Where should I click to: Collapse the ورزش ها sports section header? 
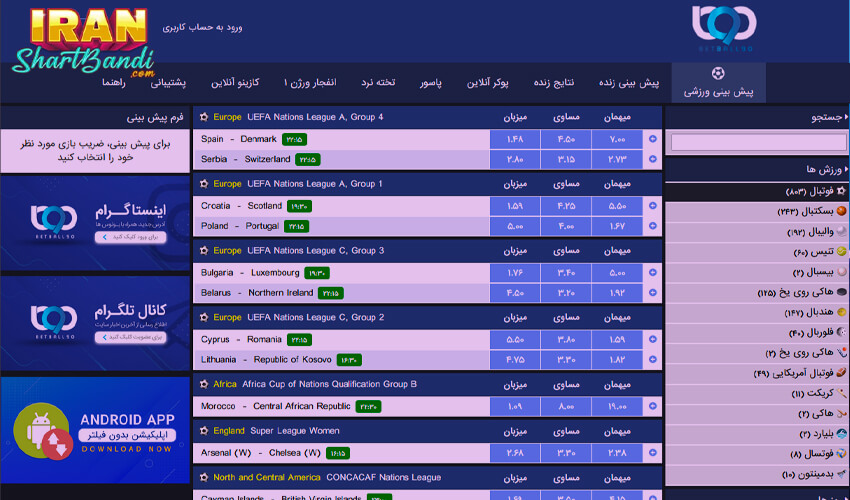click(x=757, y=169)
